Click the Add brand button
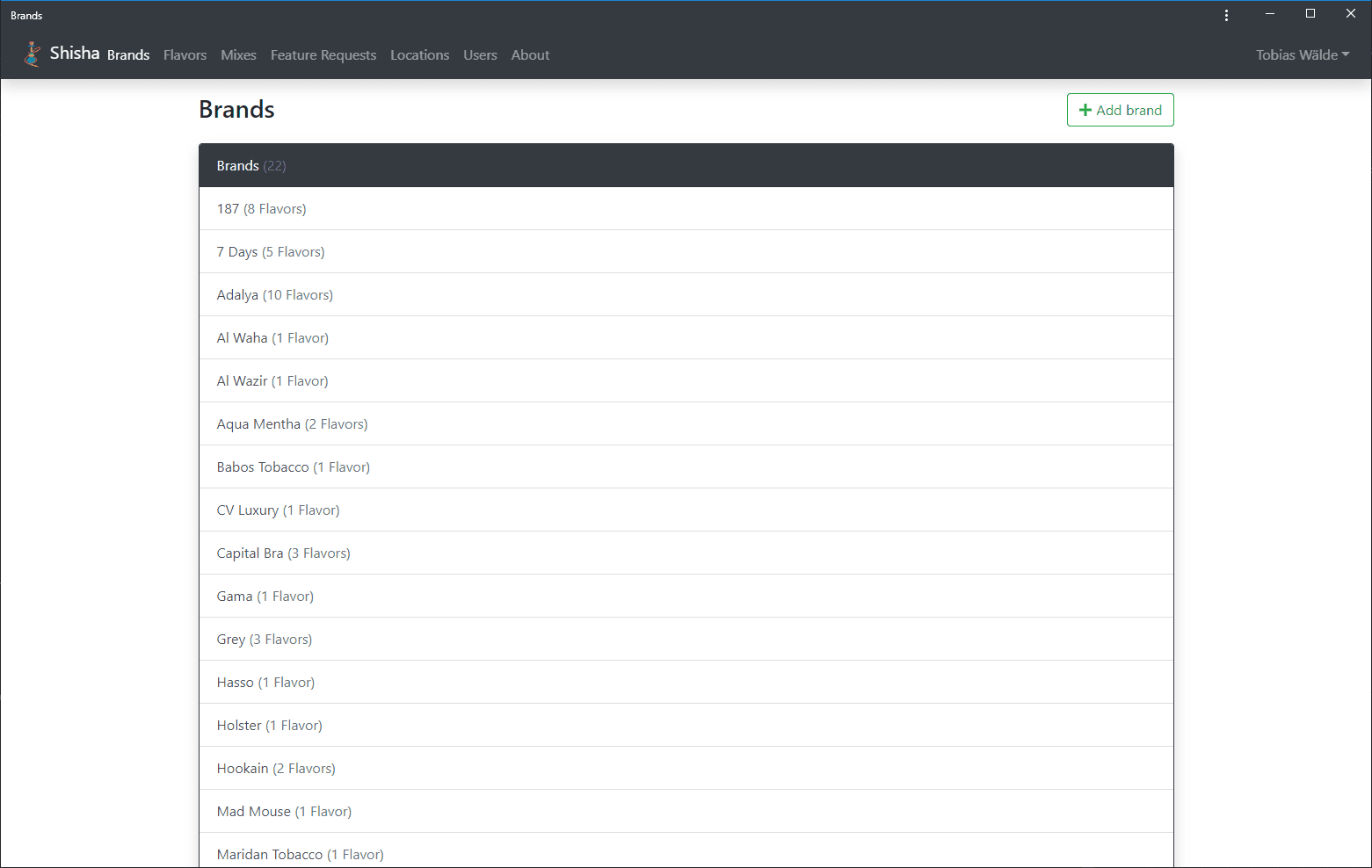This screenshot has width=1372, height=868. pos(1120,110)
